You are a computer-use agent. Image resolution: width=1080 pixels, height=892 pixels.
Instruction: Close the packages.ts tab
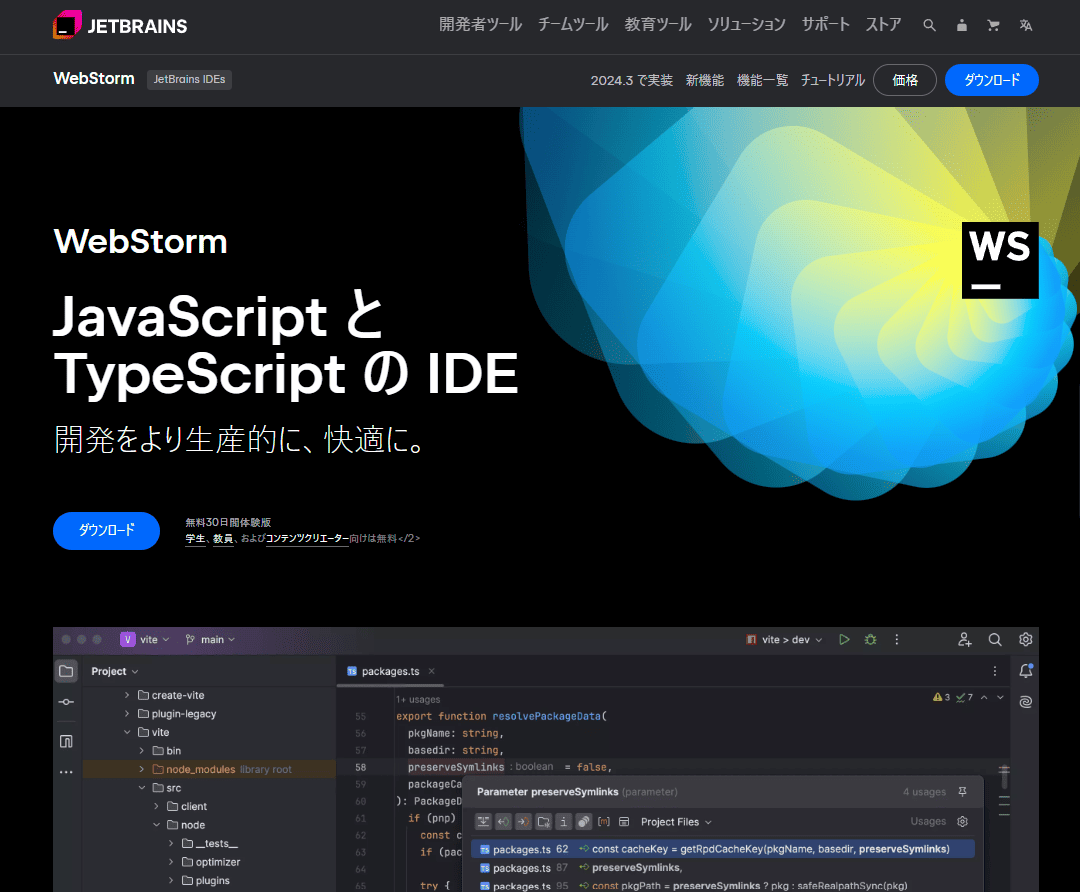(x=431, y=671)
